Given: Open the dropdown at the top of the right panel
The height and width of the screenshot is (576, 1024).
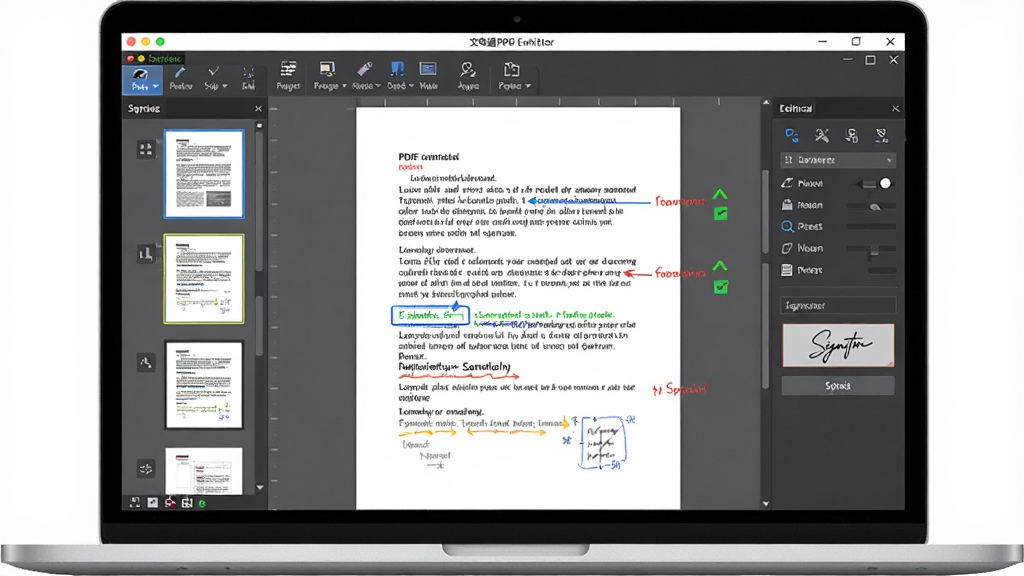Looking at the screenshot, I should (838, 160).
